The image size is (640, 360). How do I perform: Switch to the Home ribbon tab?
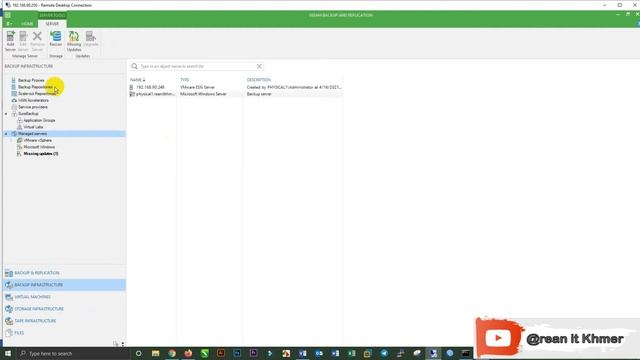[27, 24]
